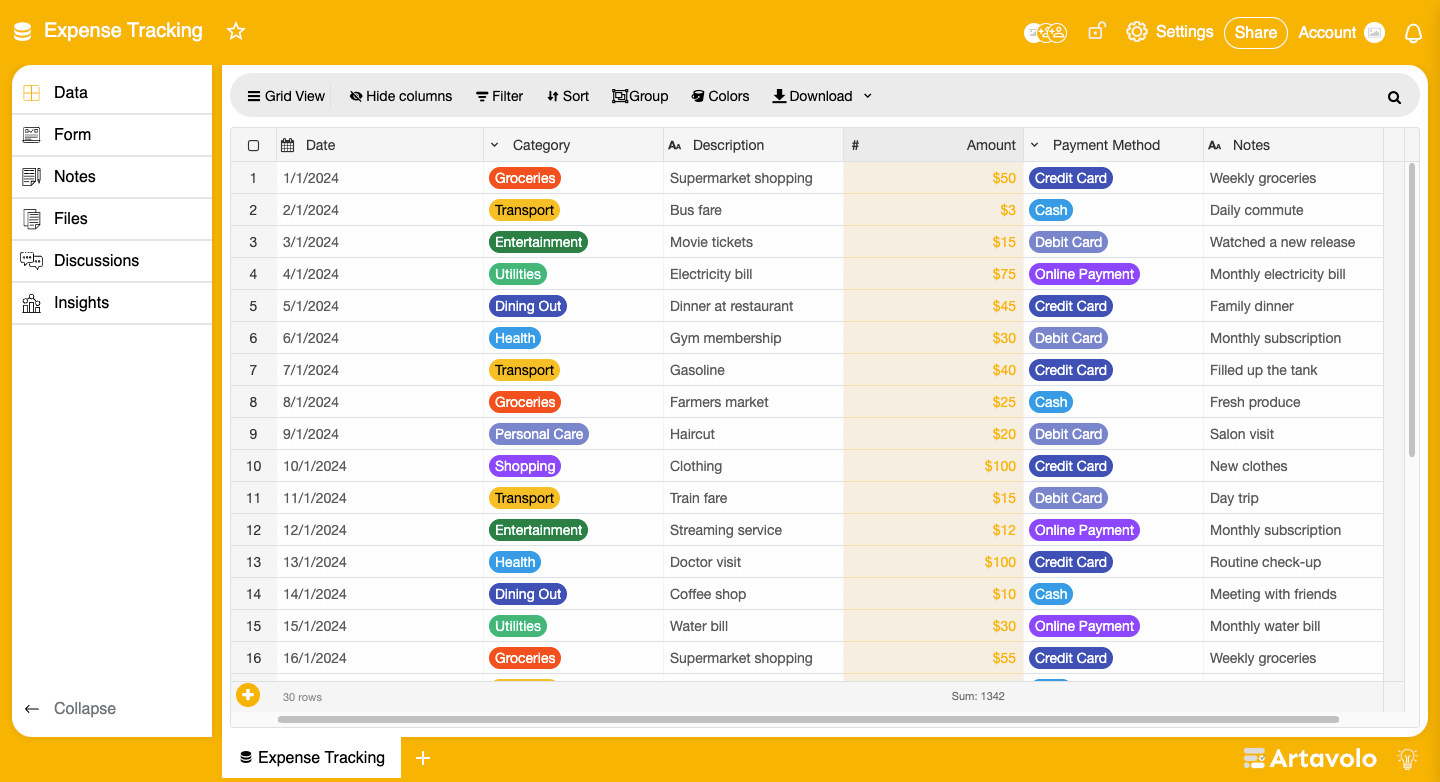This screenshot has width=1440, height=782.
Task: Toggle the select-all rows checkbox
Action: point(253,145)
